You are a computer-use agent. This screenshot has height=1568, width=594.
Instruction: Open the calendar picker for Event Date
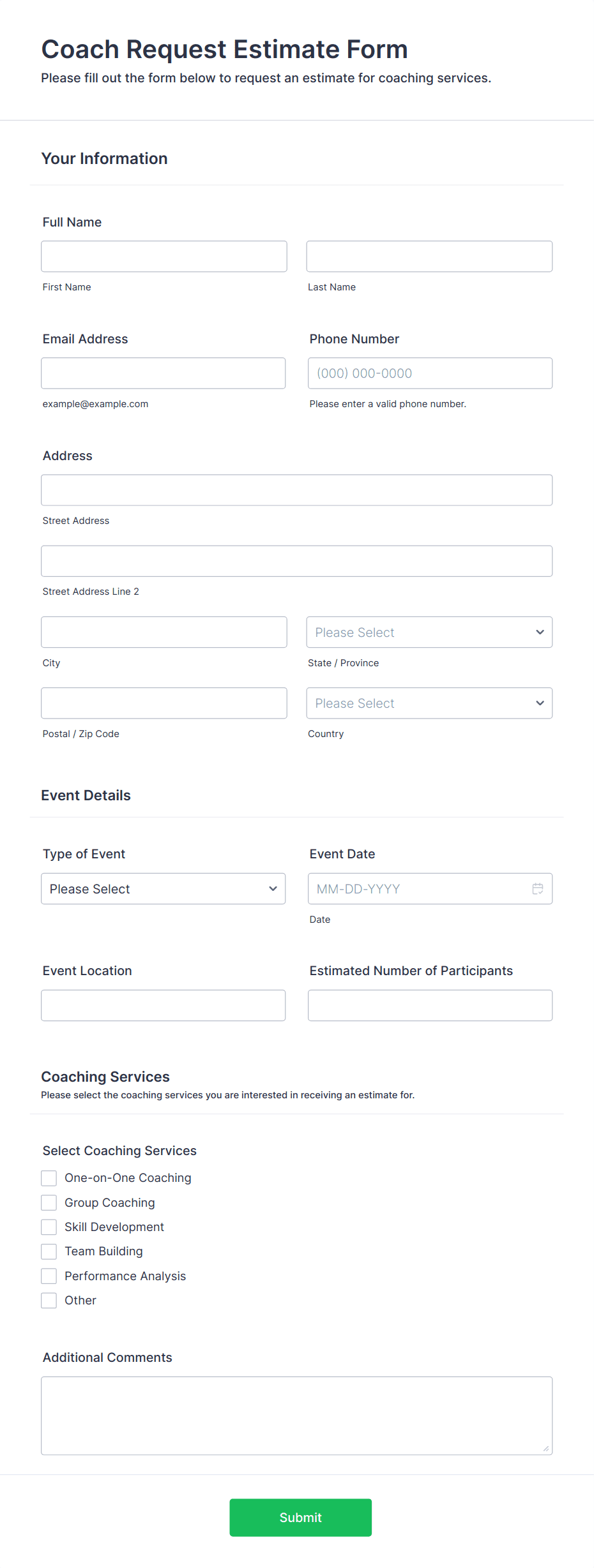coord(537,888)
